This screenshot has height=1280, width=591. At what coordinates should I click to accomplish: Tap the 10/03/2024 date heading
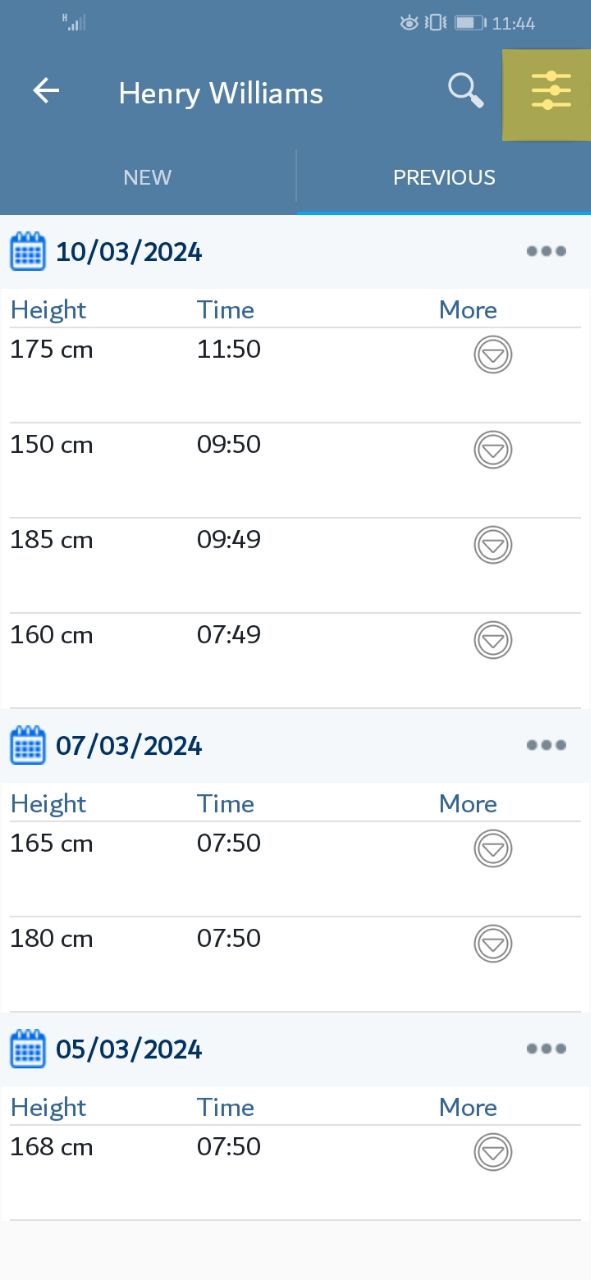pos(129,252)
